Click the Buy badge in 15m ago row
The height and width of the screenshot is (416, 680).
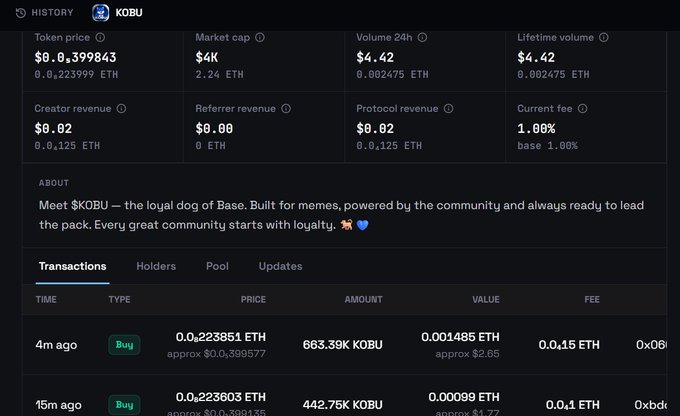(124, 405)
